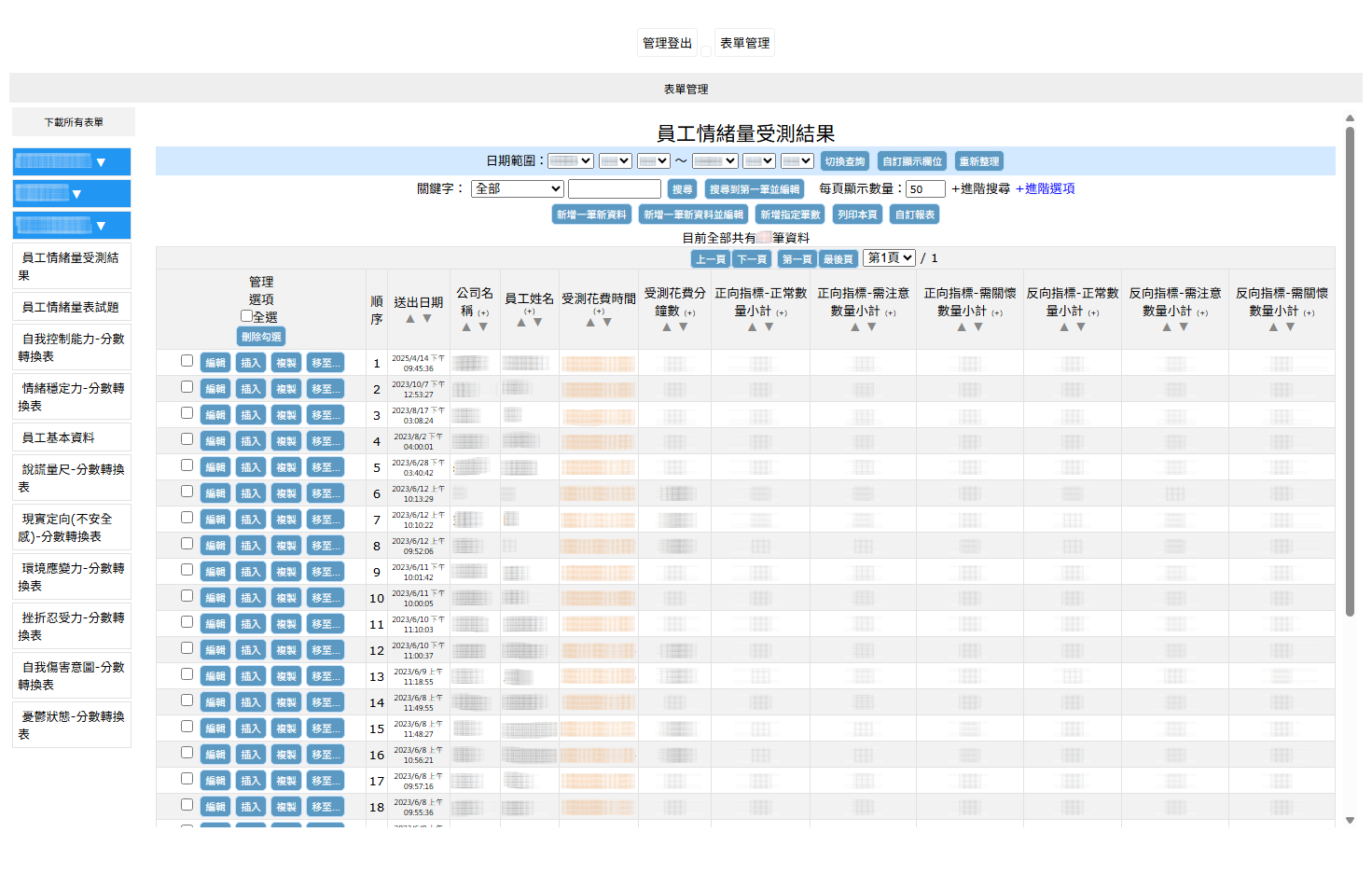Tick the 全選 select-all checkbox

point(246,316)
